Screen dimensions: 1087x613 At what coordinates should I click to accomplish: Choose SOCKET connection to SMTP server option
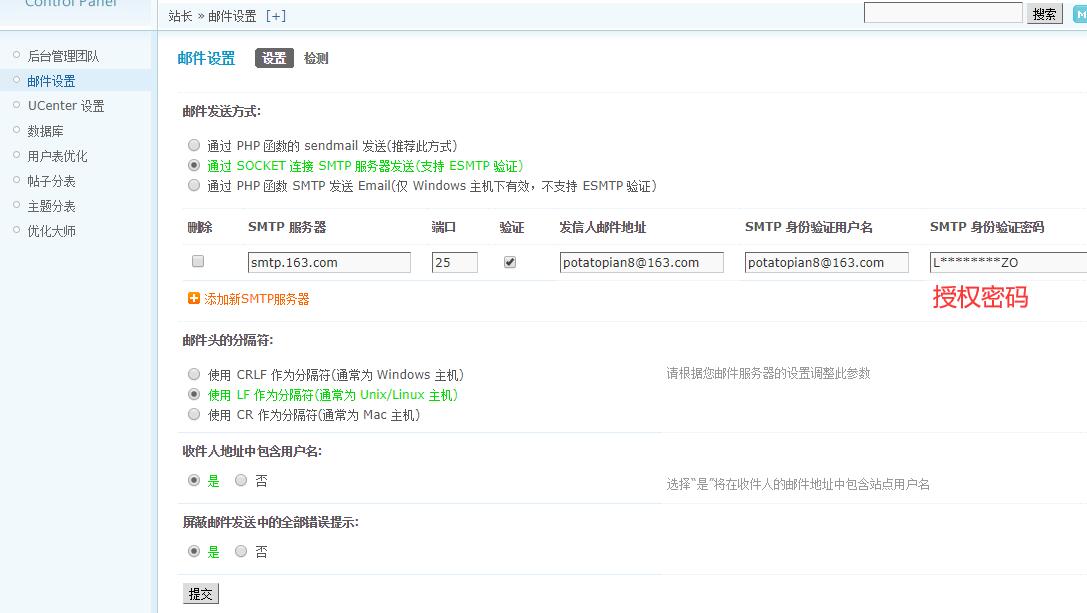(x=194, y=165)
